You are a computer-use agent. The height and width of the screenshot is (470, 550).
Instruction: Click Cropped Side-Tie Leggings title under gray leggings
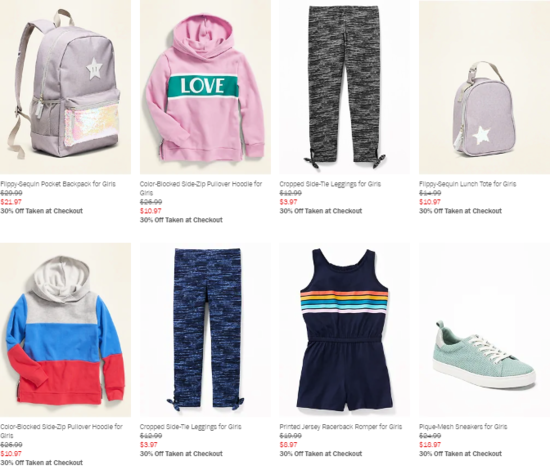point(330,184)
